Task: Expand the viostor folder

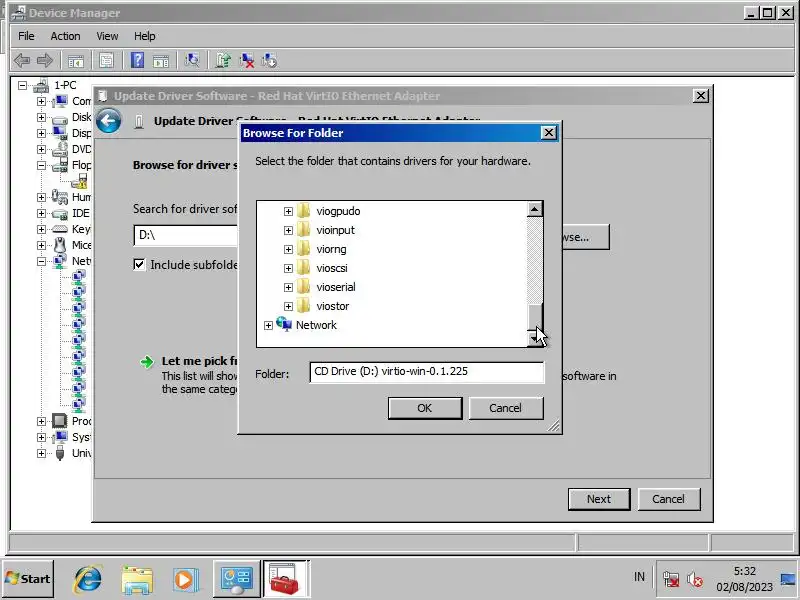Action: pyautogui.click(x=288, y=306)
